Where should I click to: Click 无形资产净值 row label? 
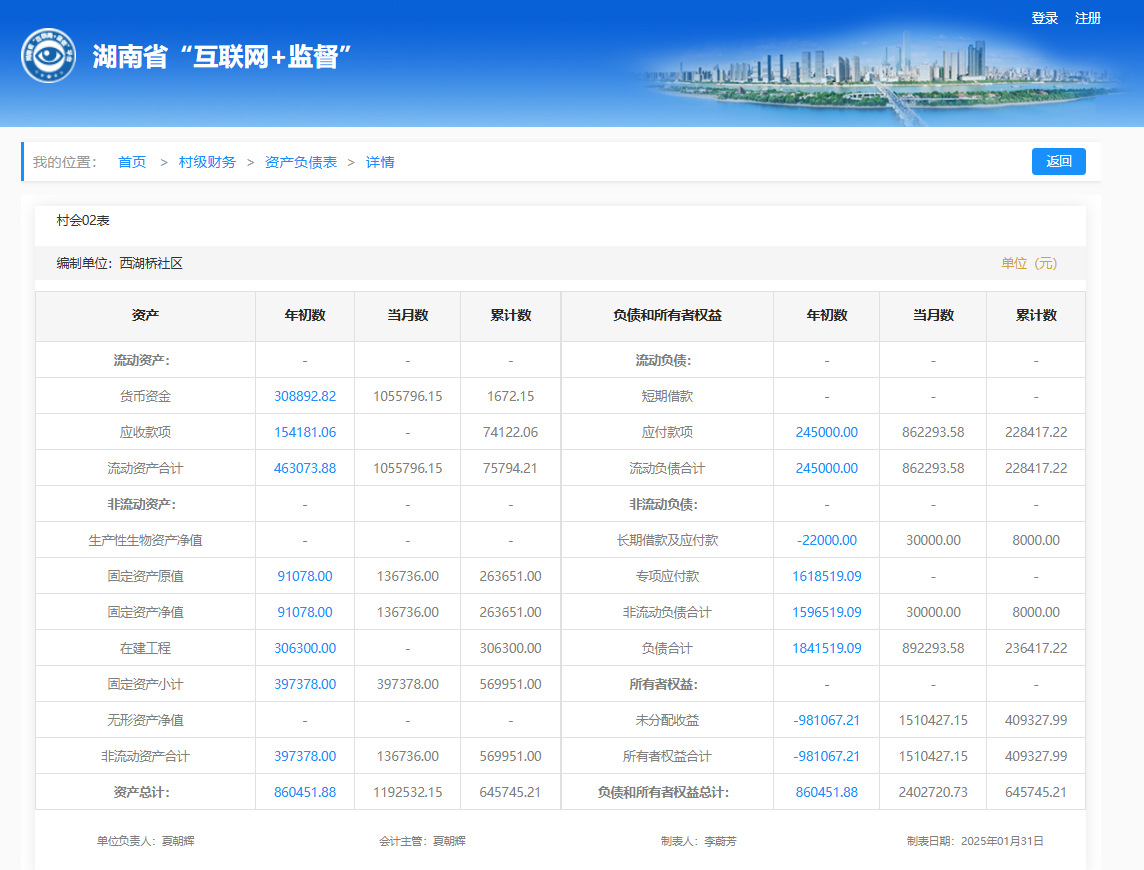tap(145, 720)
